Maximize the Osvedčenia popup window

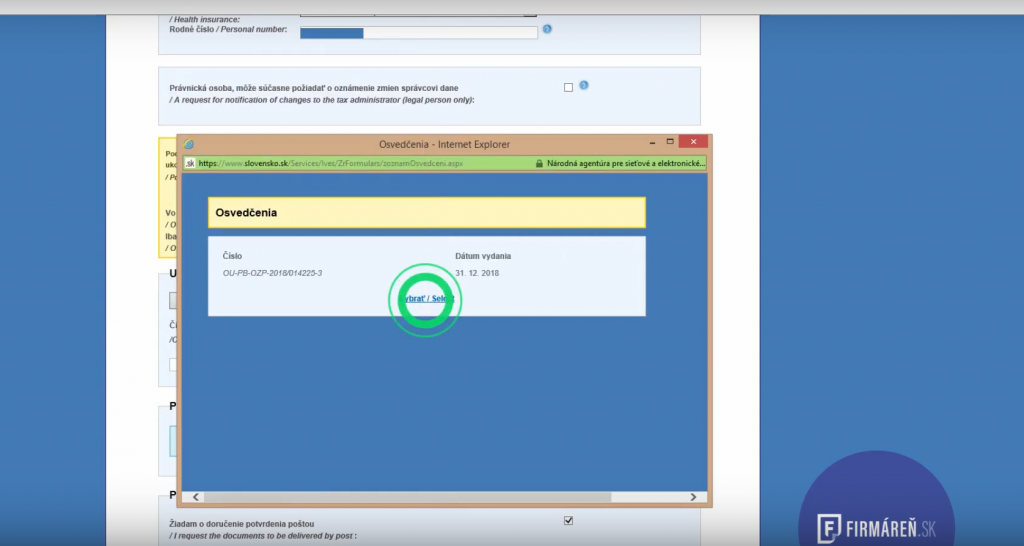point(669,141)
